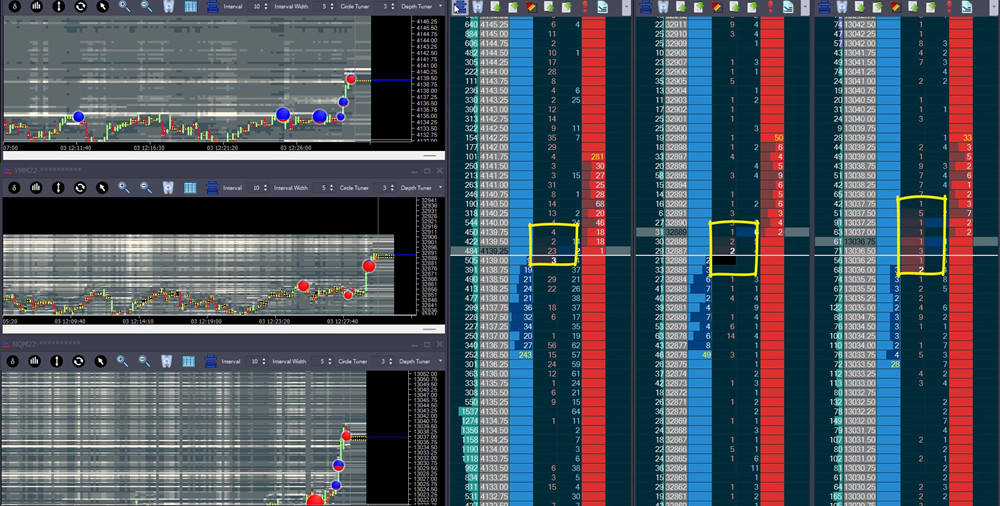Maximize the YMM22 chart window
The image size is (1000, 506).
(427, 170)
